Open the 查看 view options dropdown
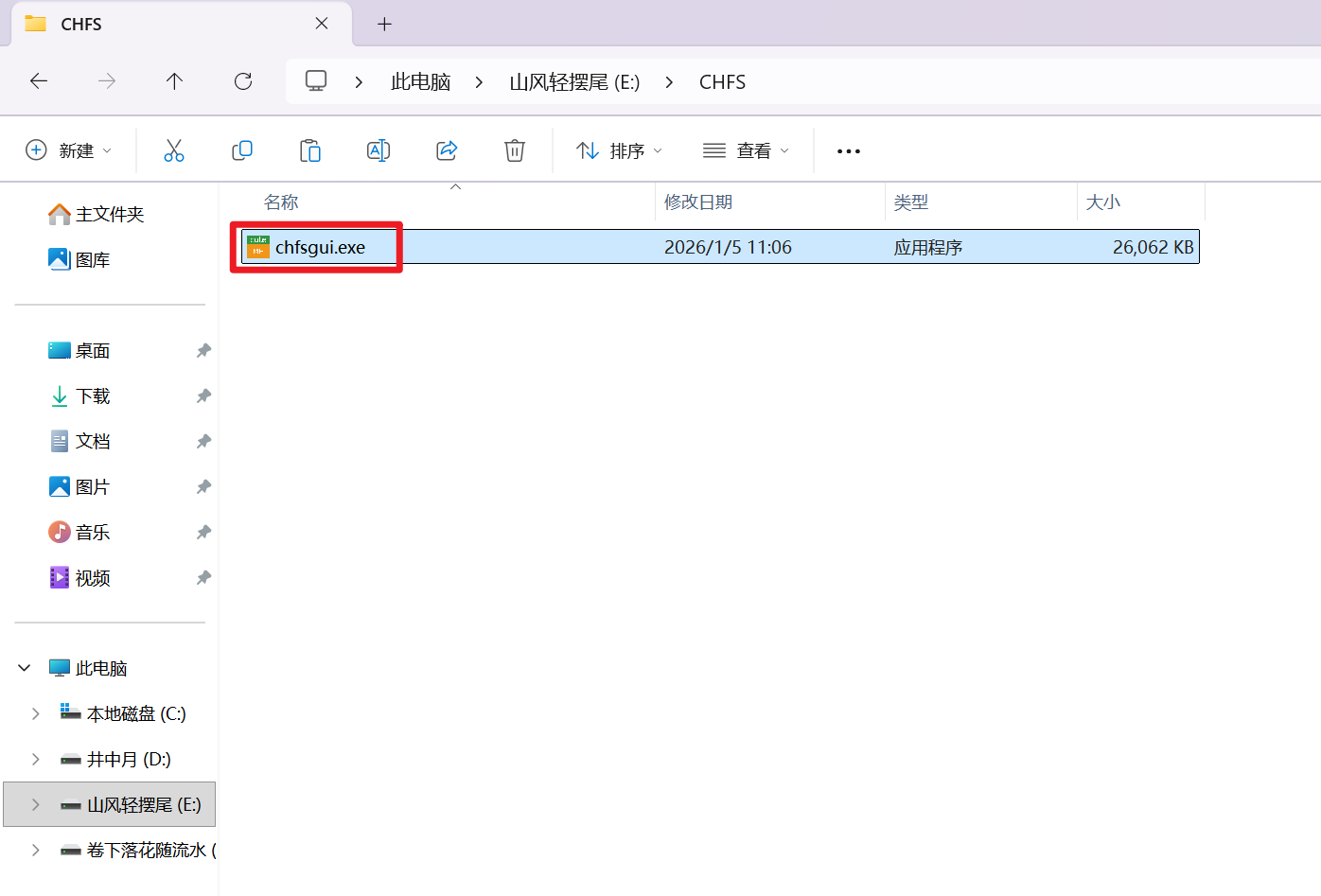This screenshot has width=1321, height=896. pos(746,149)
